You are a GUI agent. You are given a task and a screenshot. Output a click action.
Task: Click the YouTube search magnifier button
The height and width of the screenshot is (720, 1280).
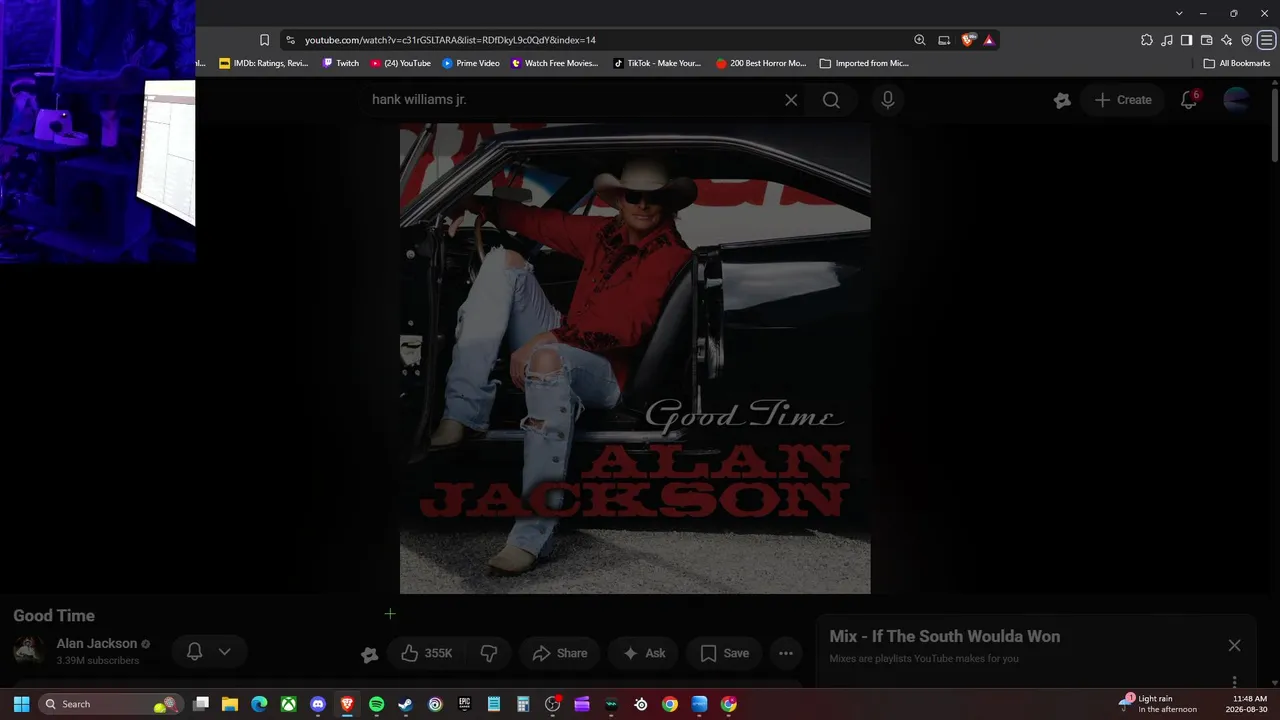pos(831,100)
